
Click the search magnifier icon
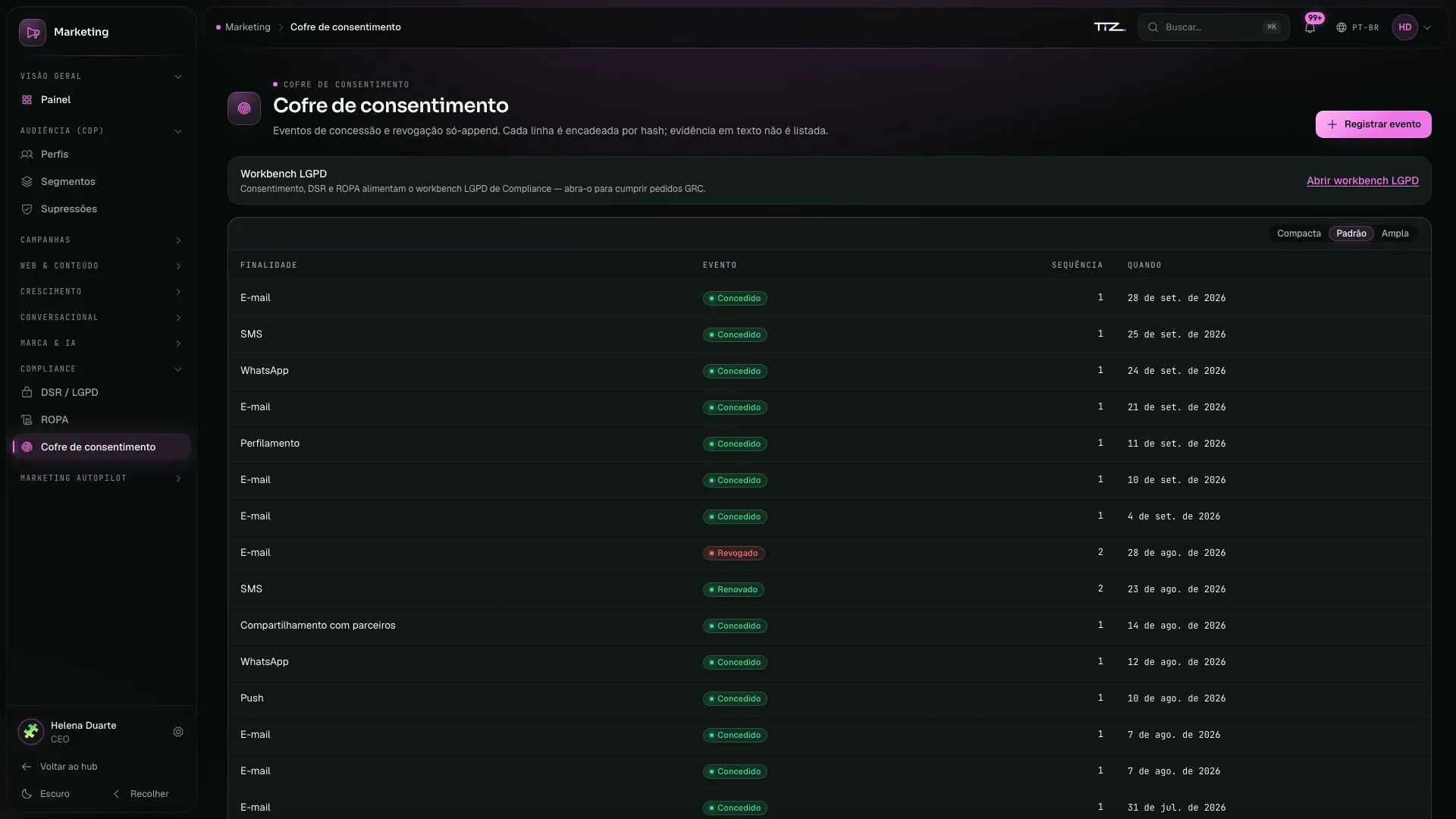[1153, 27]
